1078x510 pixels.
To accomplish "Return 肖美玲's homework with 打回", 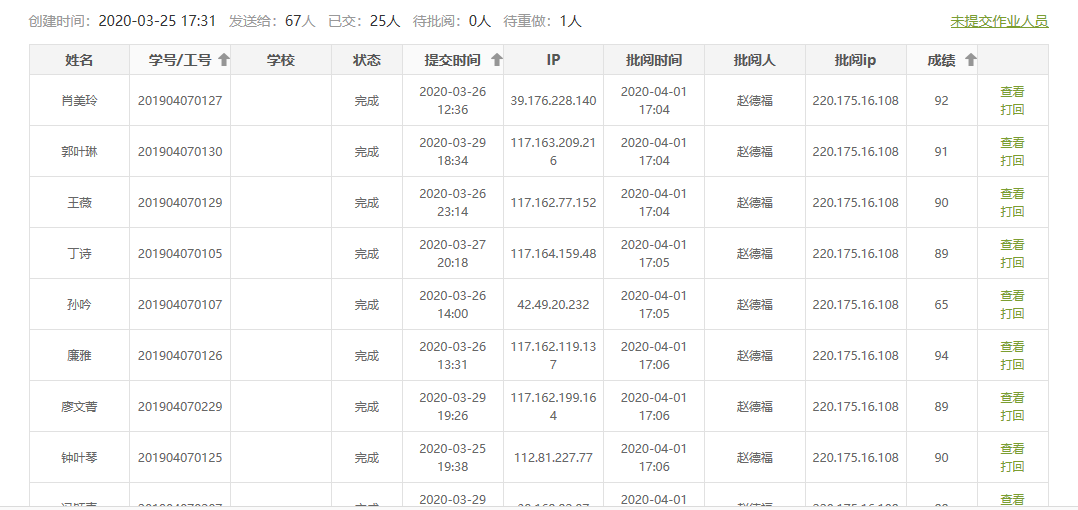I will (x=1012, y=110).
